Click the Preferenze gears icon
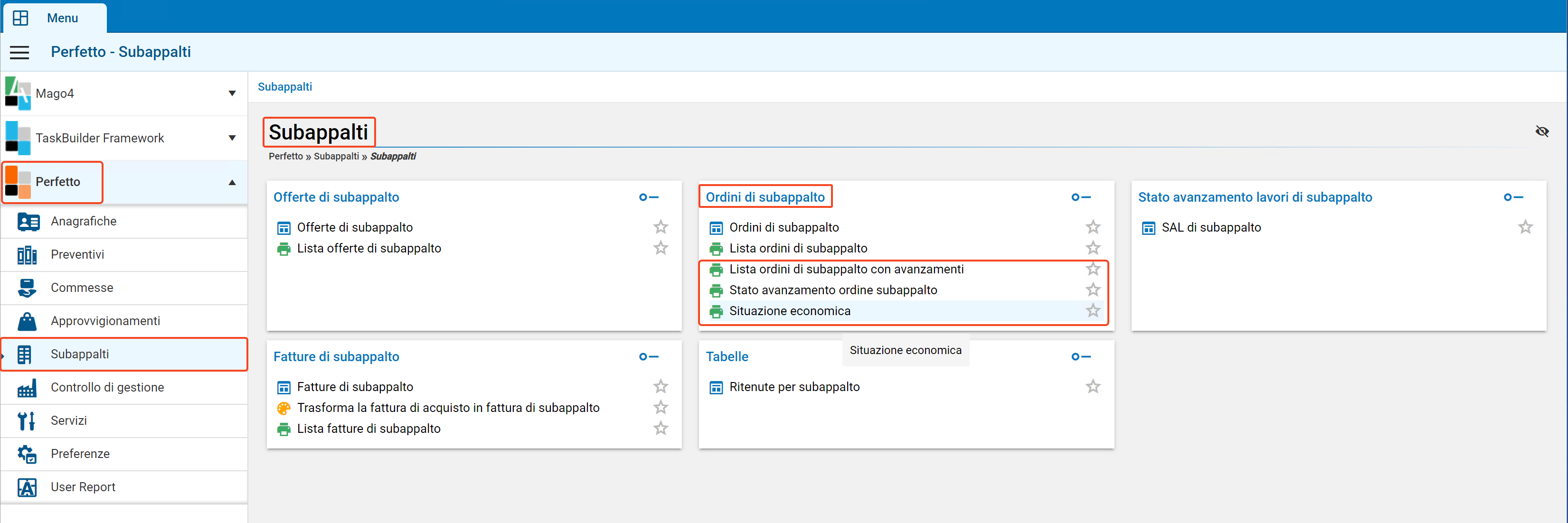This screenshot has width=1568, height=523. 27,454
